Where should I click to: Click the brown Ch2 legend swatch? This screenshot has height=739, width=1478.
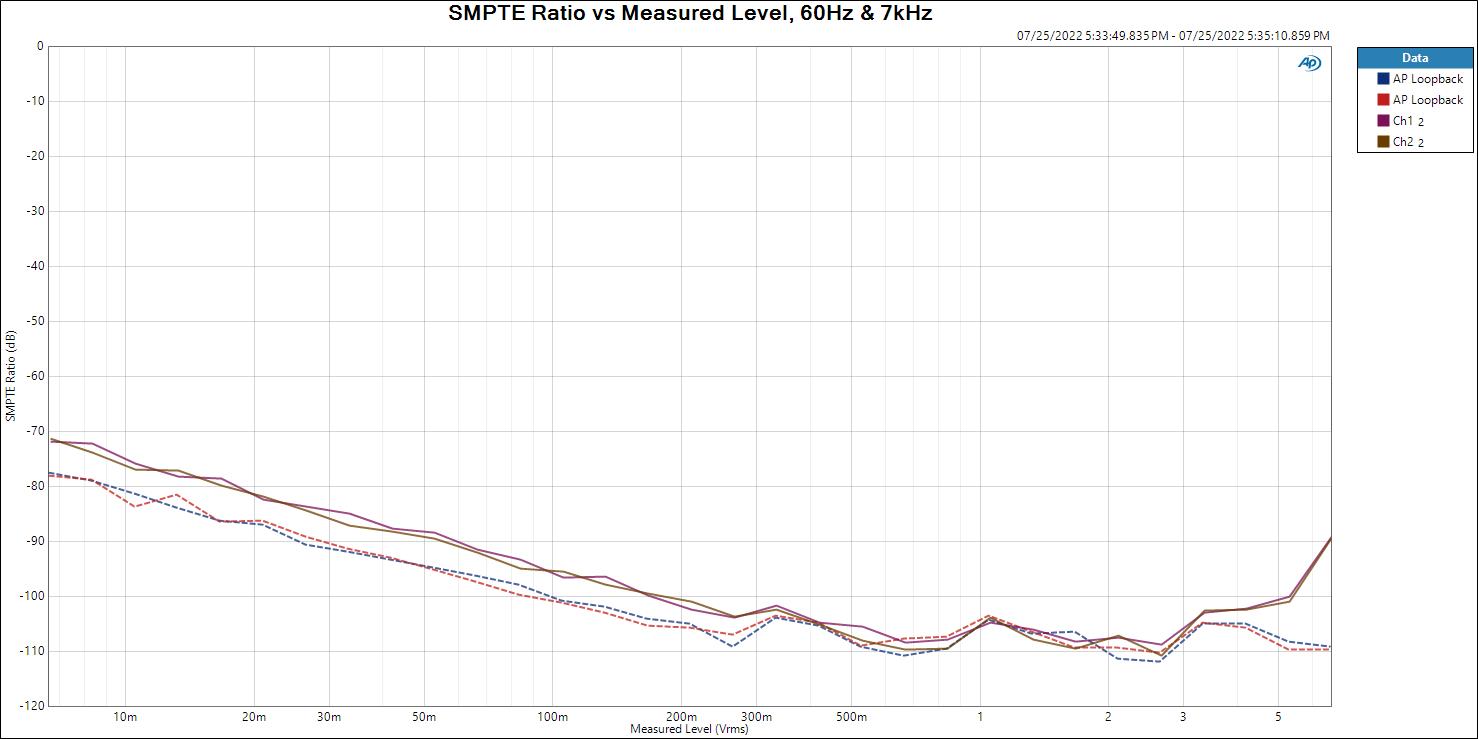click(x=1383, y=142)
